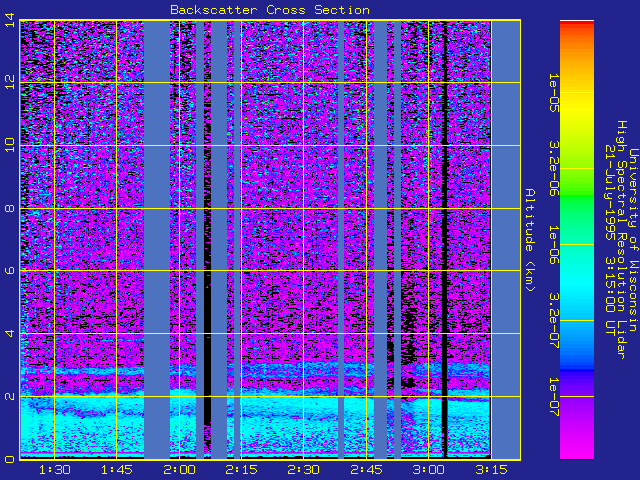Click the 'Altitude (km)' axis title
The height and width of the screenshot is (480, 640).
[x=530, y=240]
